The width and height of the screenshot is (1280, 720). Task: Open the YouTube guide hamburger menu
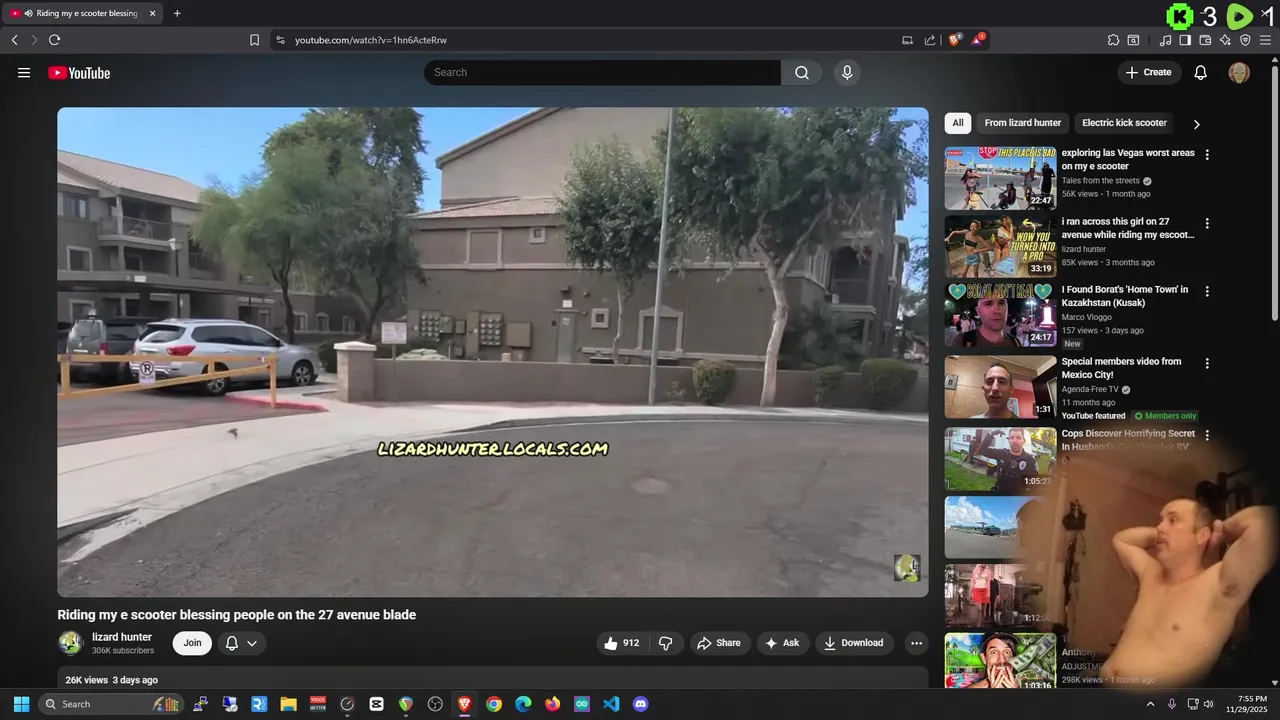pyautogui.click(x=24, y=72)
